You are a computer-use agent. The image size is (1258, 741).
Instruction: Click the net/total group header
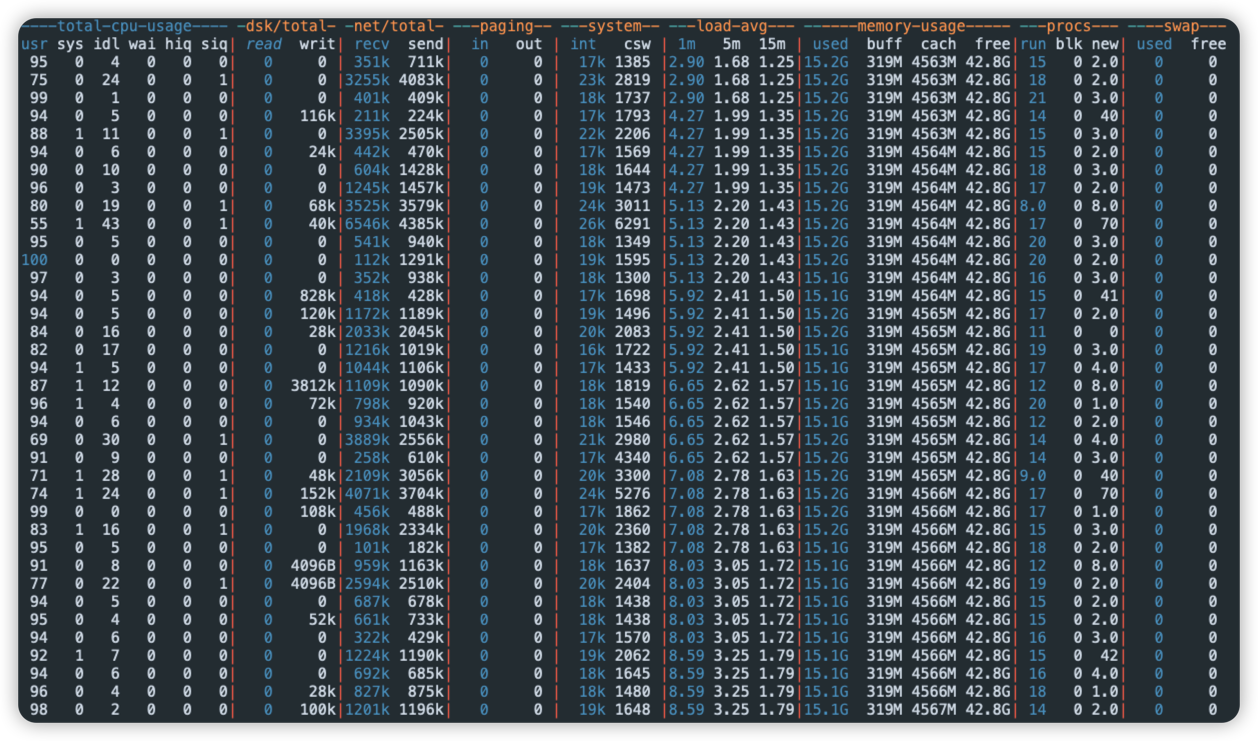pyautogui.click(x=394, y=26)
